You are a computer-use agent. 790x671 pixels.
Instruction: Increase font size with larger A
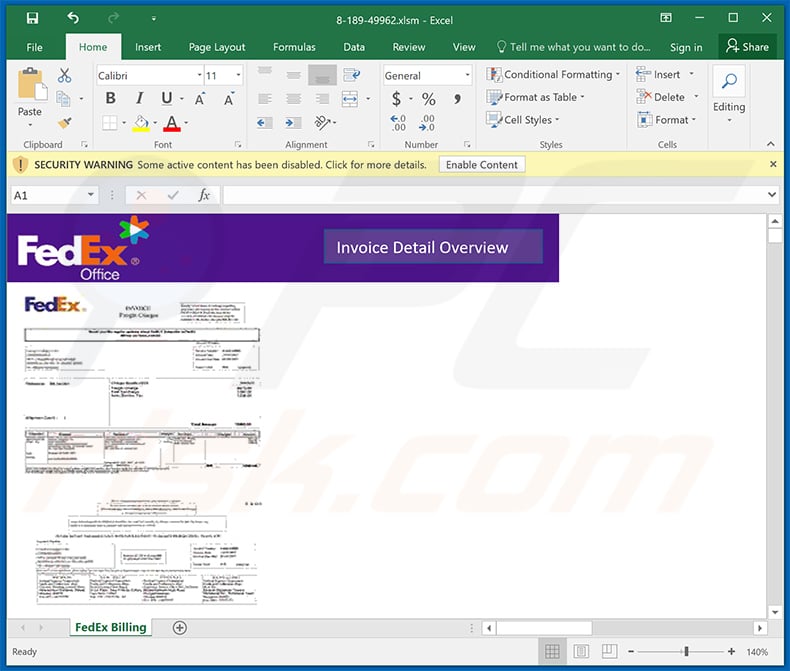click(200, 99)
